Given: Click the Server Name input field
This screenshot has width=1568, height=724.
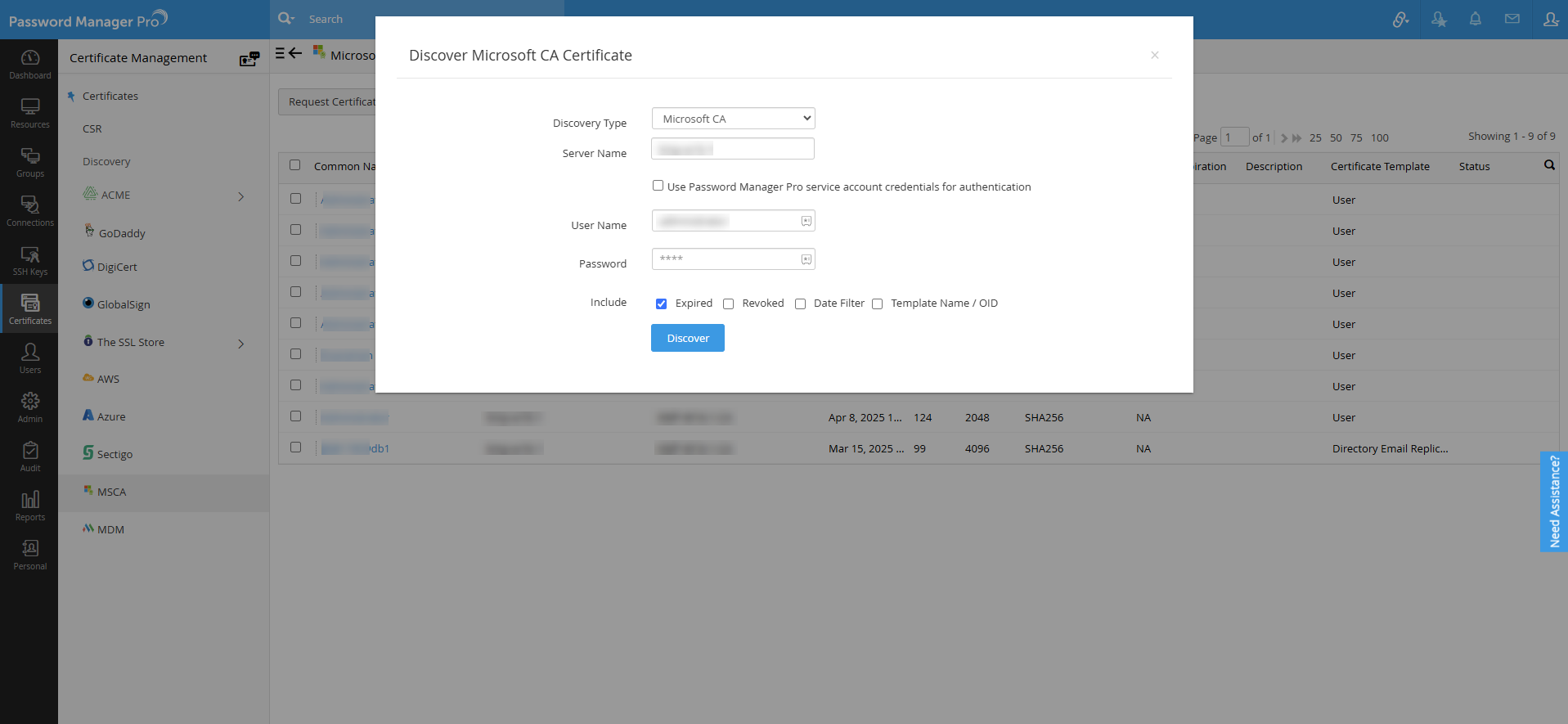Looking at the screenshot, I should (732, 148).
